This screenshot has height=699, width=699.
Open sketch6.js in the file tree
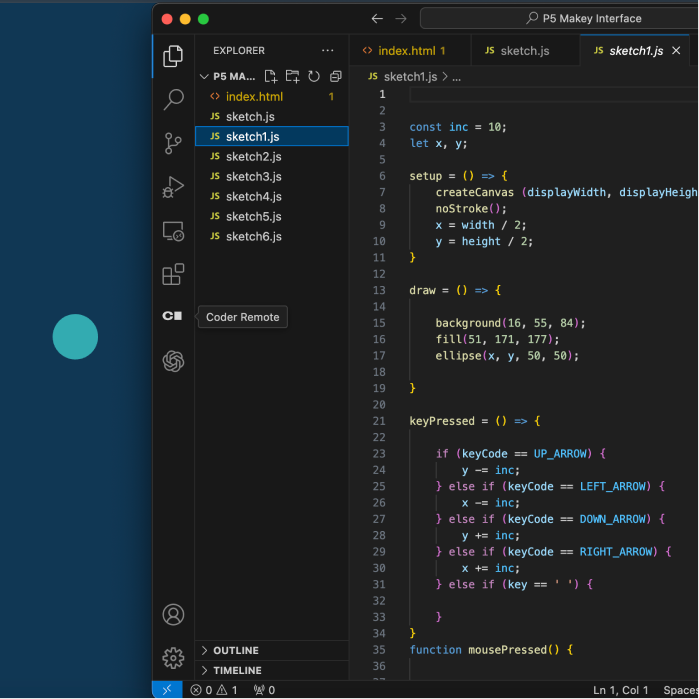point(272,237)
